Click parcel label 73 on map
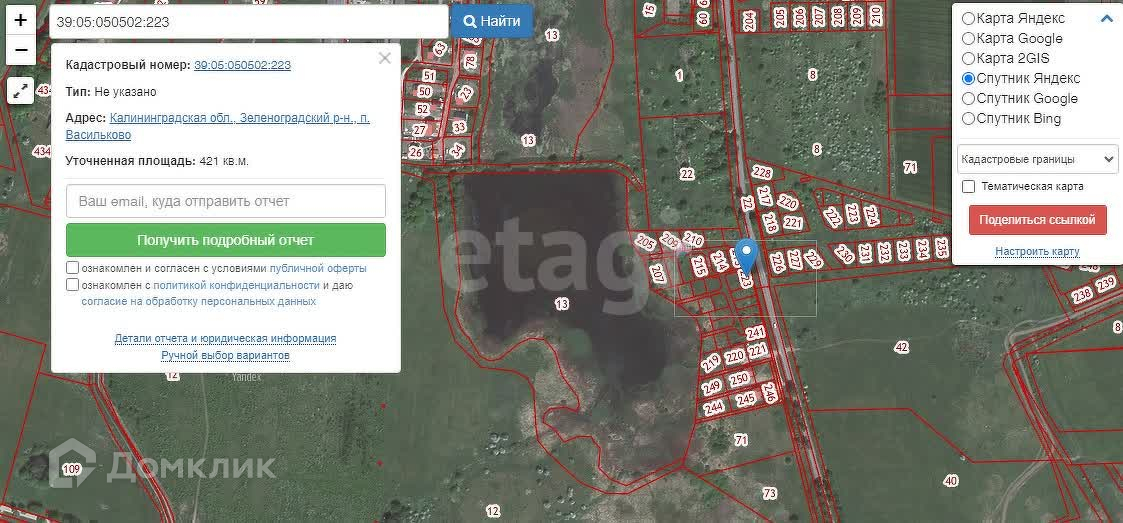This screenshot has width=1123, height=523. 770,493
